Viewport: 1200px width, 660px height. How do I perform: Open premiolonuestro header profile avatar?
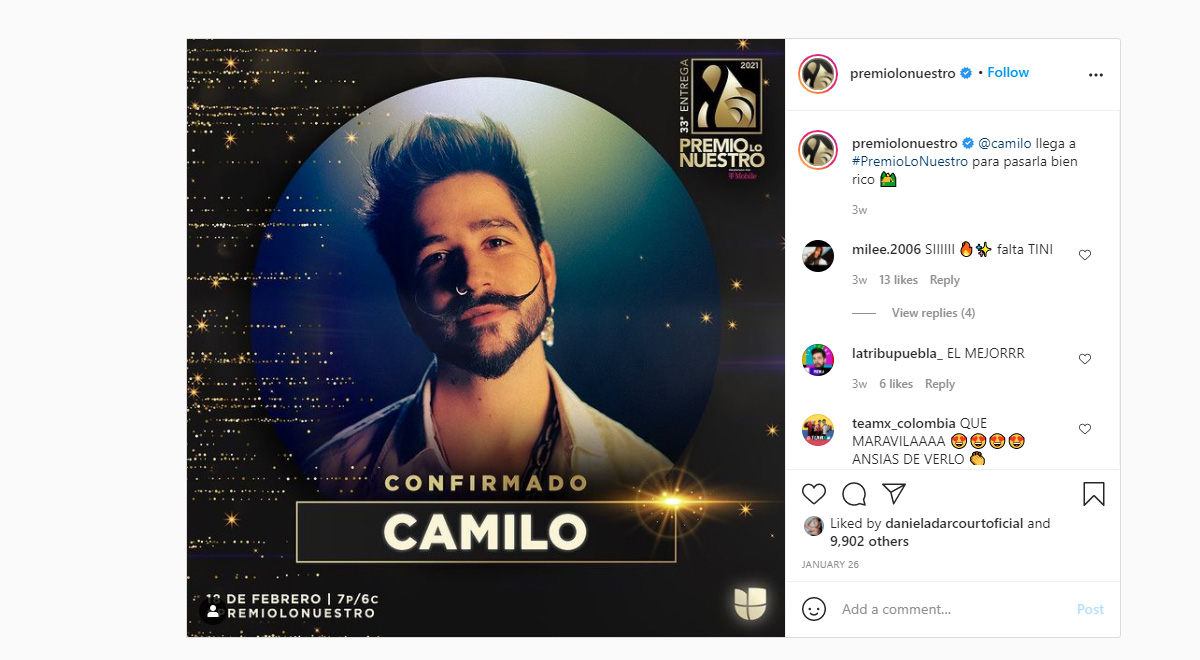[x=818, y=74]
